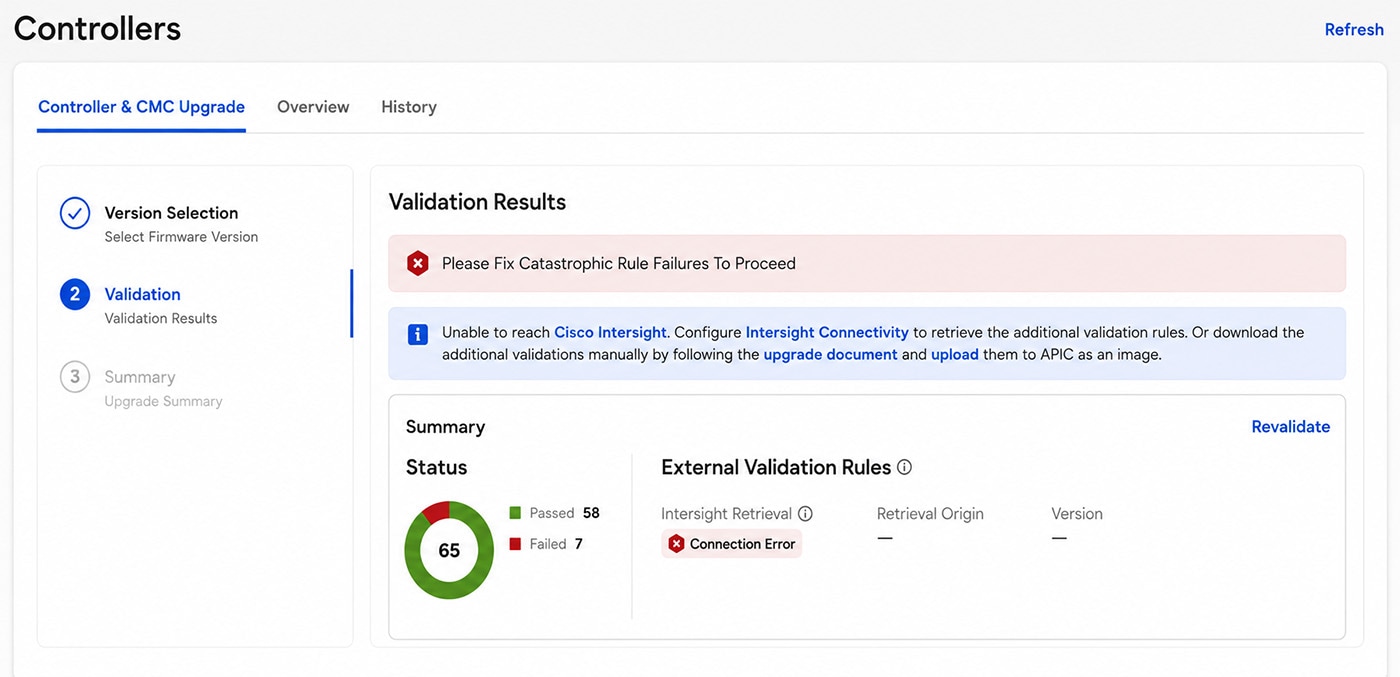
Task: Click the Connection Error red X icon
Action: (676, 544)
